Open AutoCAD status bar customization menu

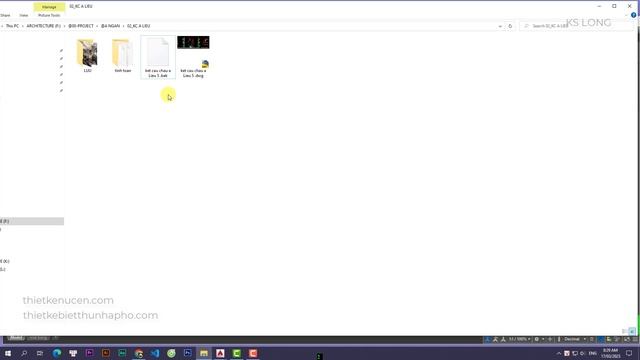tap(635, 339)
